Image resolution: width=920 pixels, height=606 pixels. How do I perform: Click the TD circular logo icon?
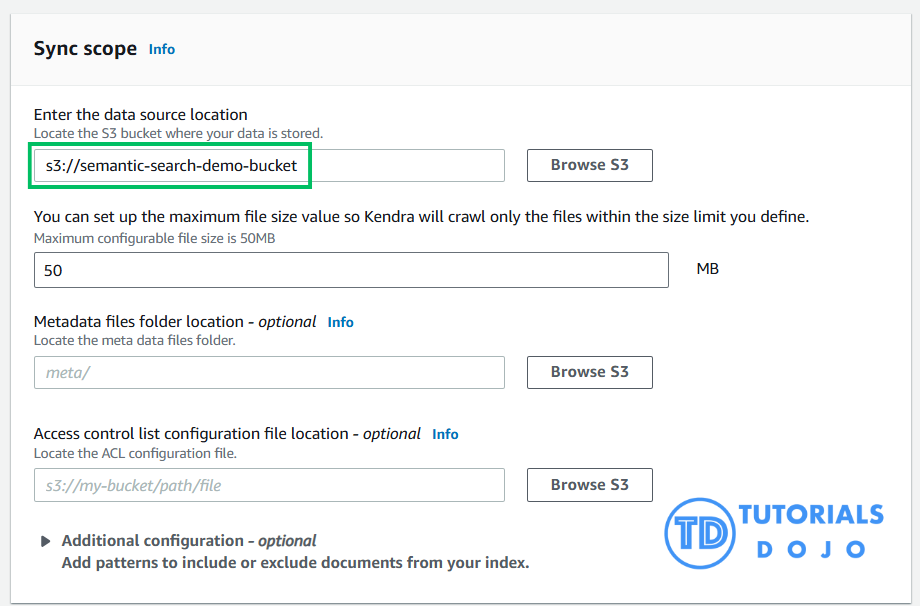(699, 532)
